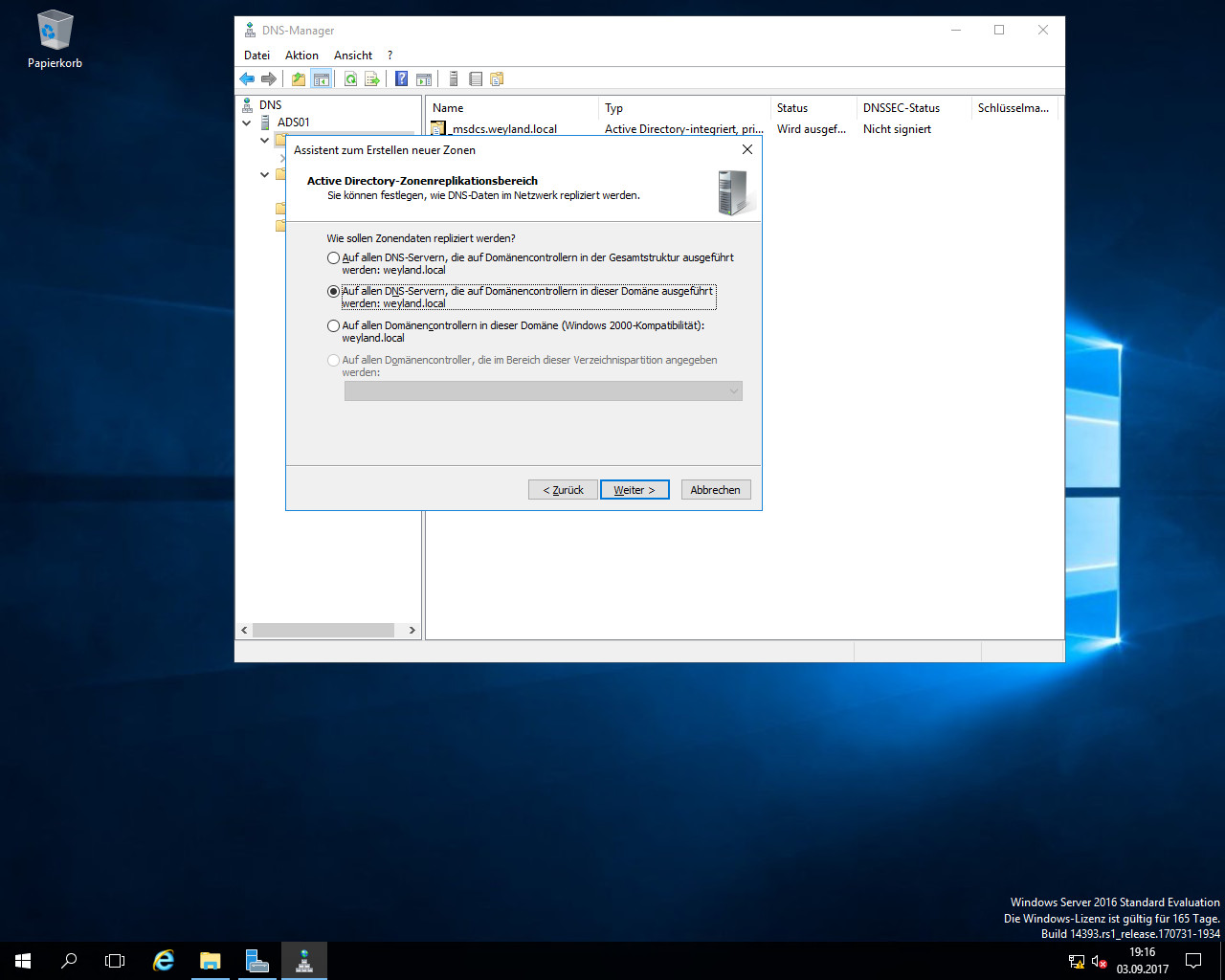This screenshot has height=980, width=1225.
Task: Click the console tree horizontal scrollbar
Action: click(323, 630)
